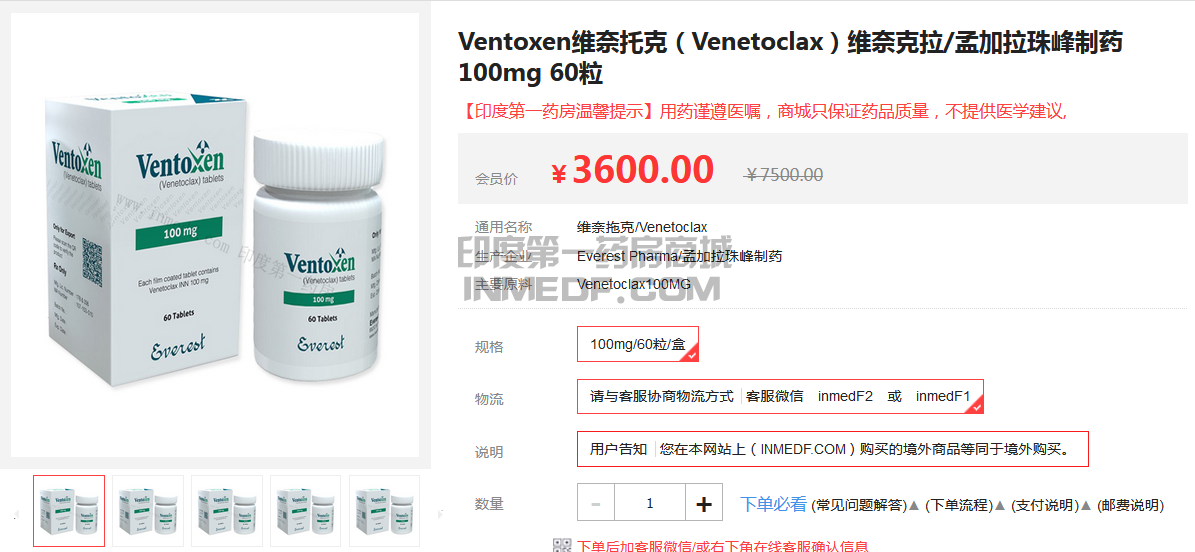
Task: Click the QR code icon beside customer-service notice
Action: pyautogui.click(x=562, y=545)
